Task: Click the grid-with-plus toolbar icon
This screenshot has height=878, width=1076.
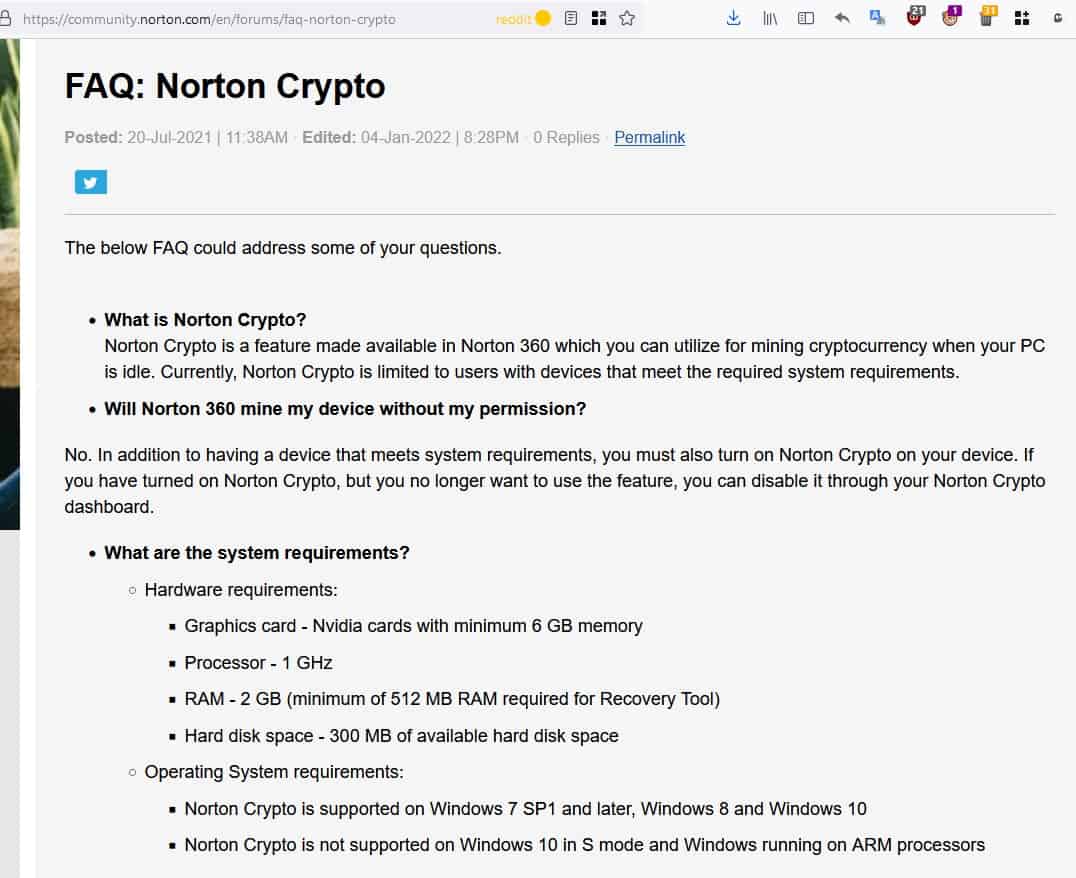Action: coord(1022,18)
